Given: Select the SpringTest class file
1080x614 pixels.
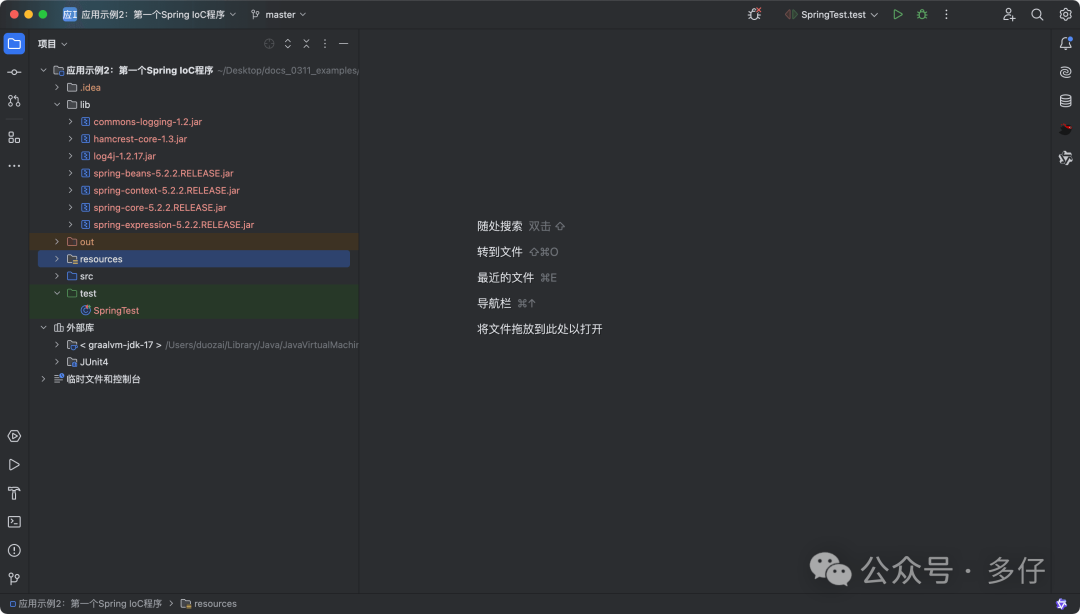Looking at the screenshot, I should (x=116, y=311).
